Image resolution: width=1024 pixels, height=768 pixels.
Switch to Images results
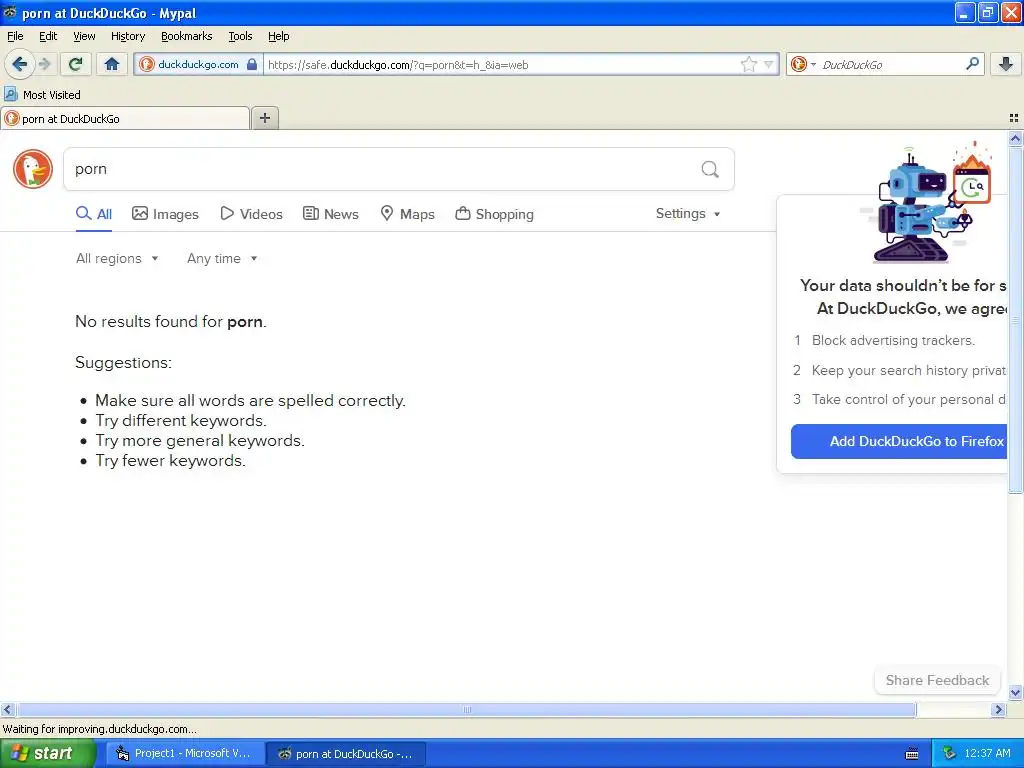click(x=165, y=214)
